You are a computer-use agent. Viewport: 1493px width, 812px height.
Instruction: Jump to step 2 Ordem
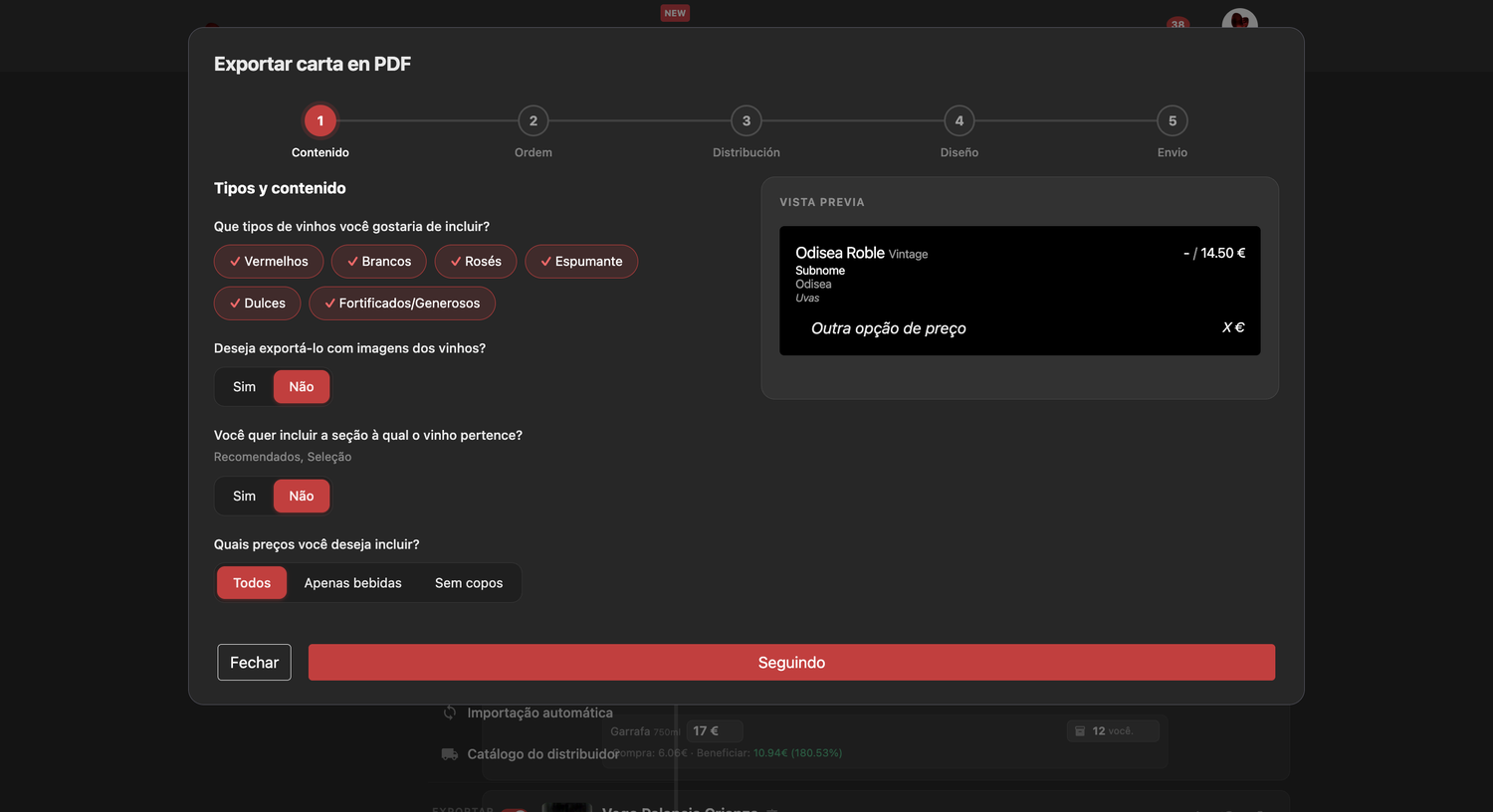[x=533, y=121]
